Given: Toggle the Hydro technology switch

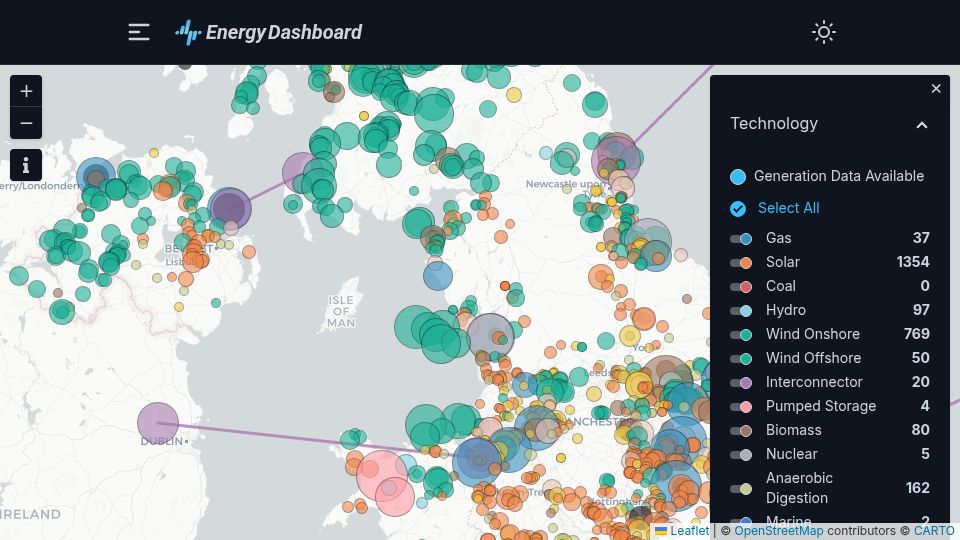Looking at the screenshot, I should click(x=741, y=310).
